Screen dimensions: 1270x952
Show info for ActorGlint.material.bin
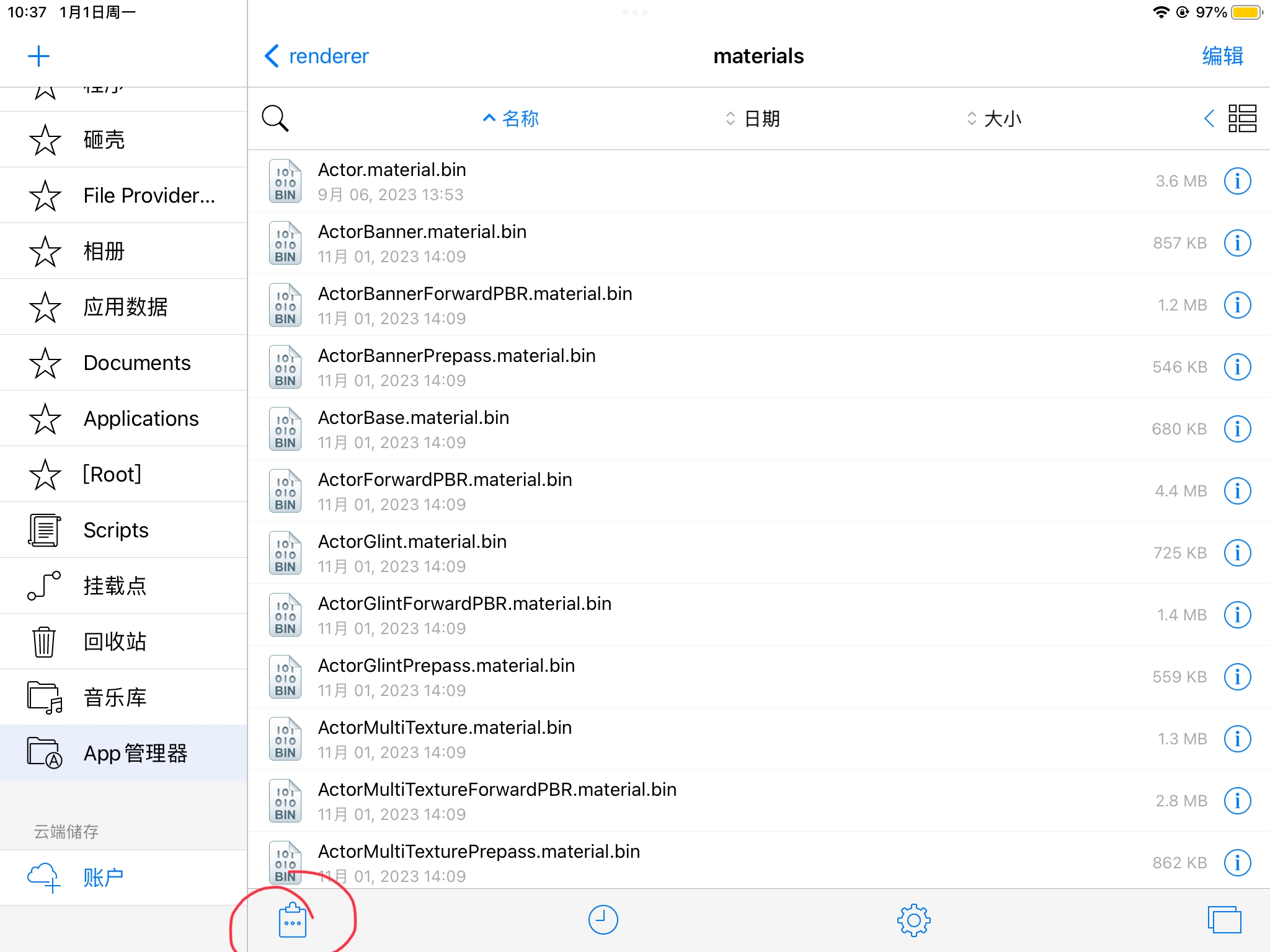coord(1237,553)
